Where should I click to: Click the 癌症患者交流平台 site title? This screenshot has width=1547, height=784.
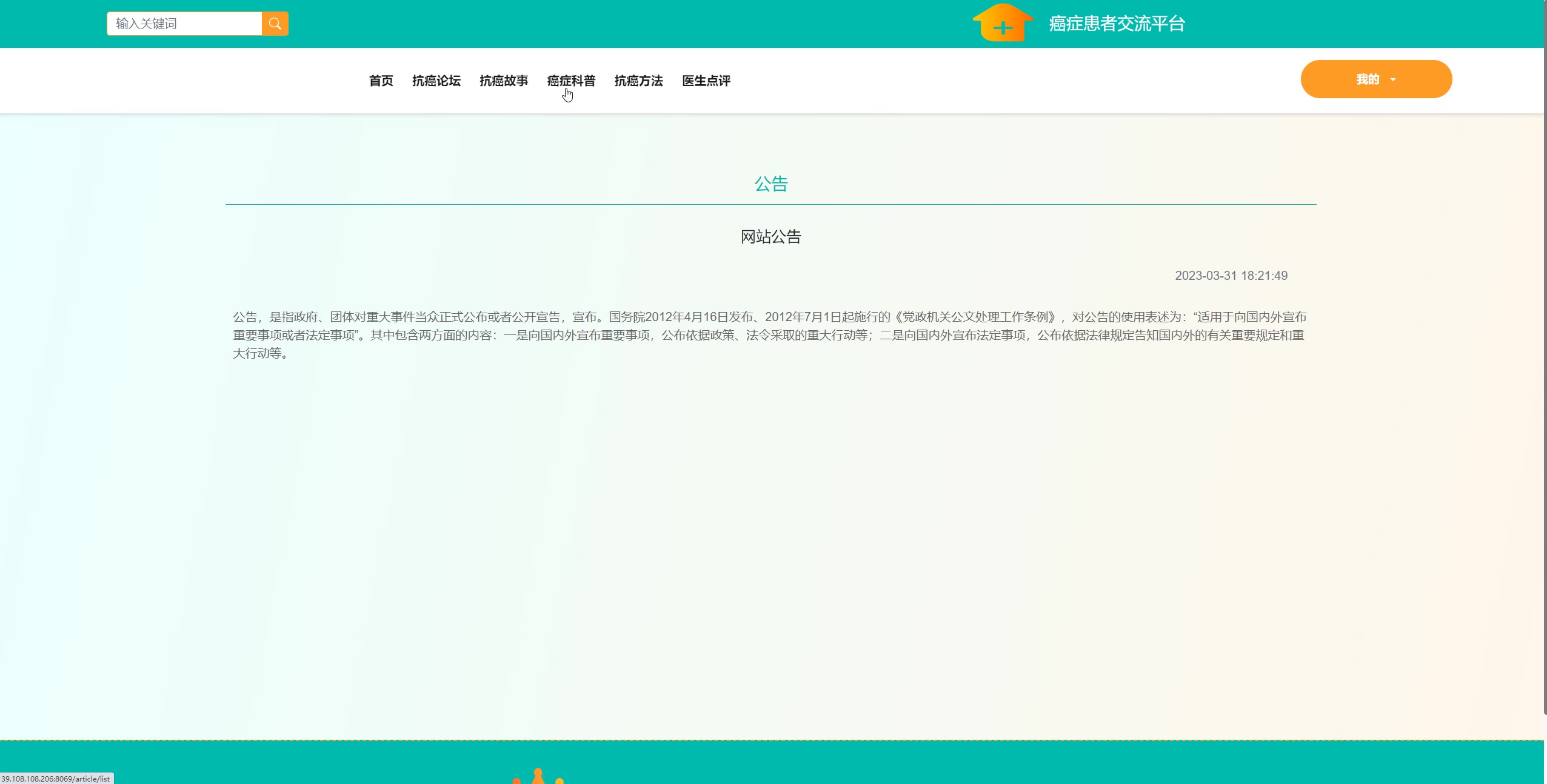pyautogui.click(x=1117, y=24)
